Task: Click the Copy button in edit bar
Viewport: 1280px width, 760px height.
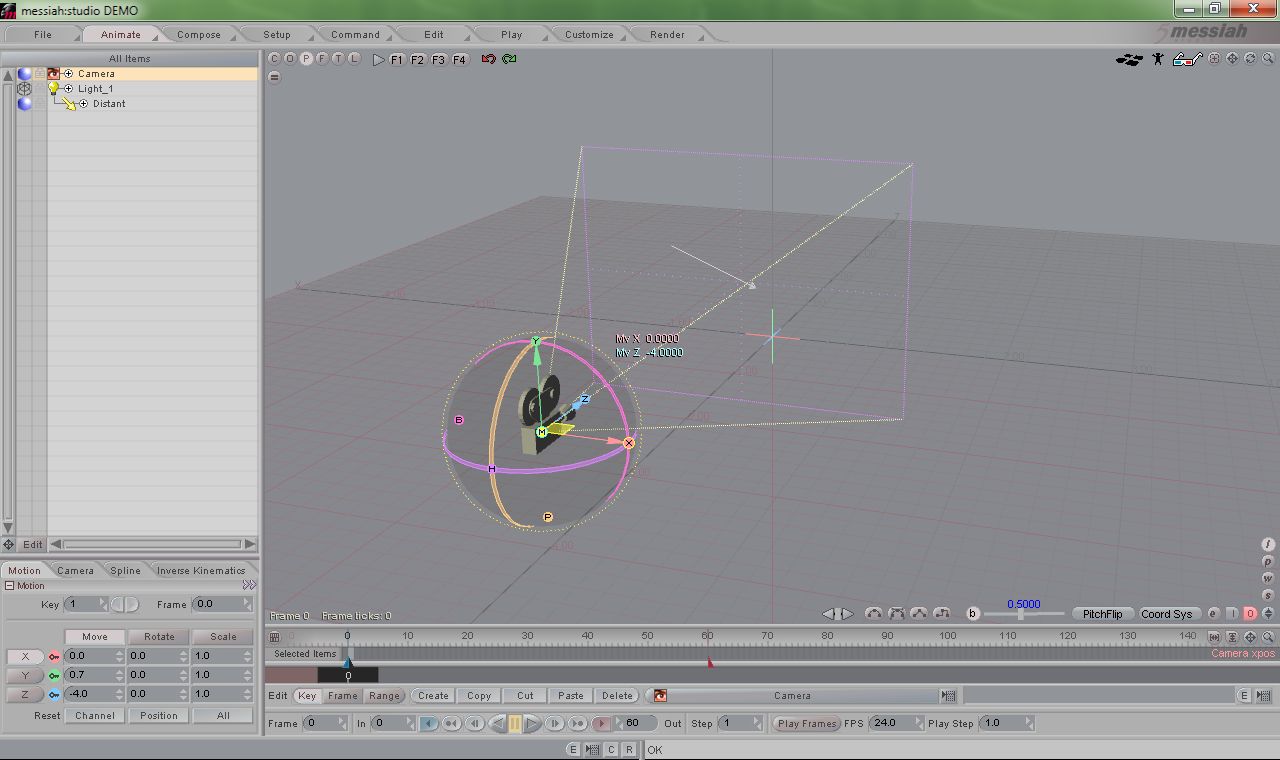Action: pyautogui.click(x=479, y=696)
